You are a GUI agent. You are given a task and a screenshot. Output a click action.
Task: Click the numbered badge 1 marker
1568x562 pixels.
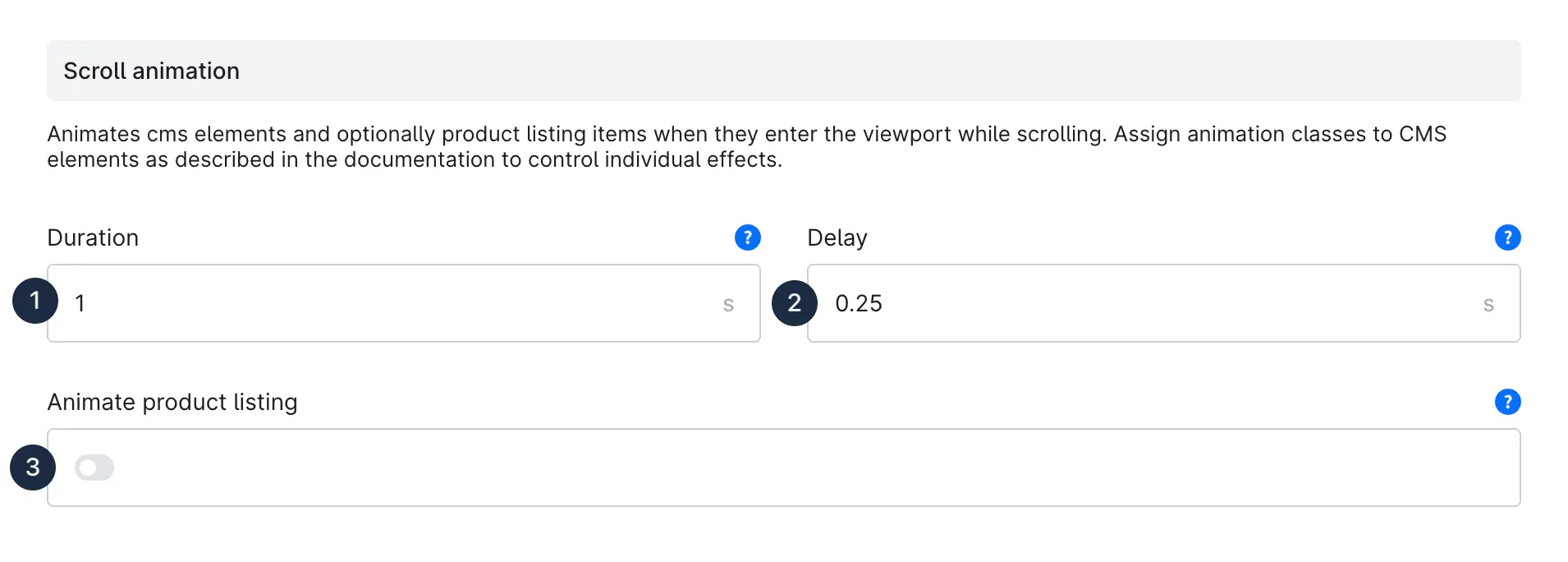click(35, 301)
